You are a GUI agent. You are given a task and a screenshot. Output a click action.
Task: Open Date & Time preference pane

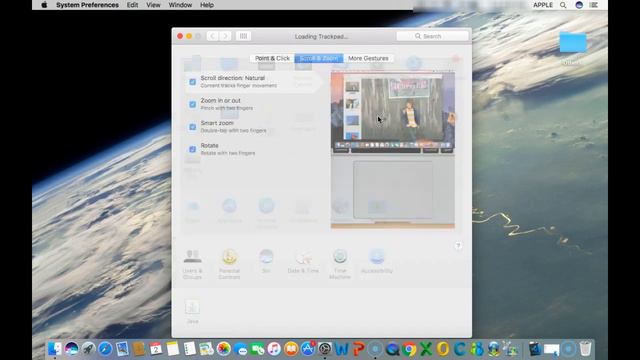[x=303, y=262]
